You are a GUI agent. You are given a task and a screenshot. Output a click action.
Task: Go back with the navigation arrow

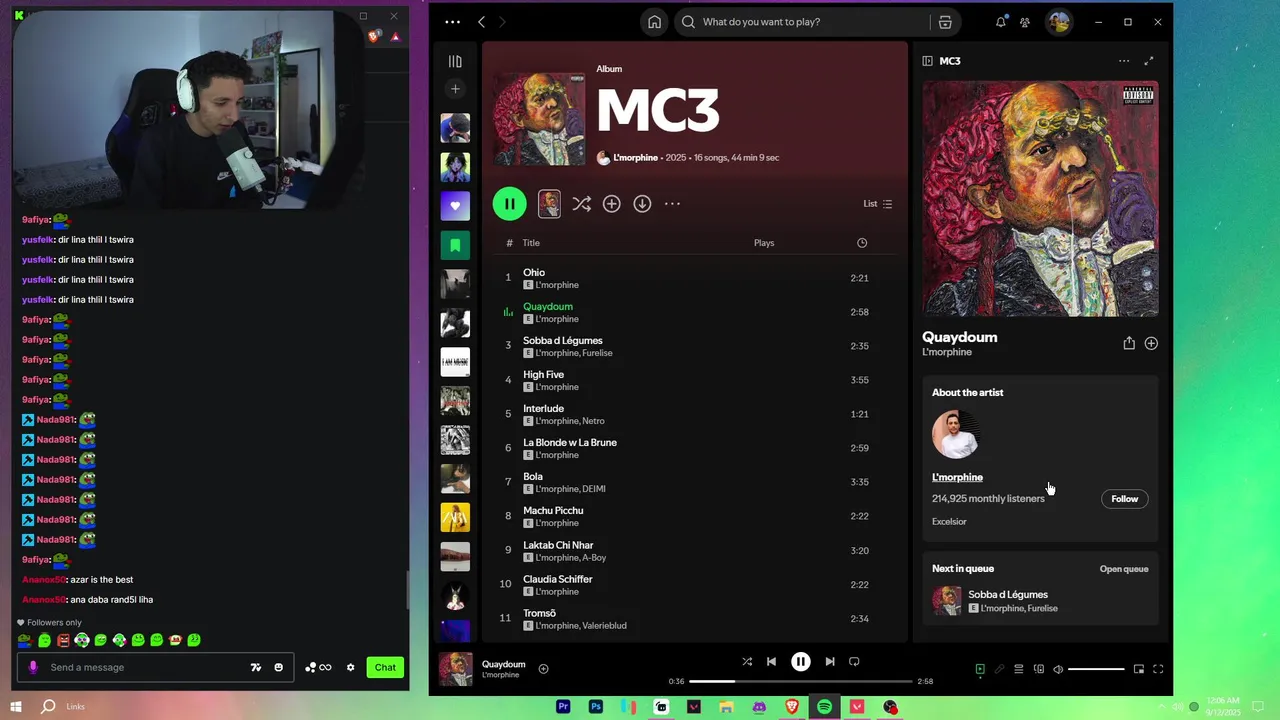(481, 22)
